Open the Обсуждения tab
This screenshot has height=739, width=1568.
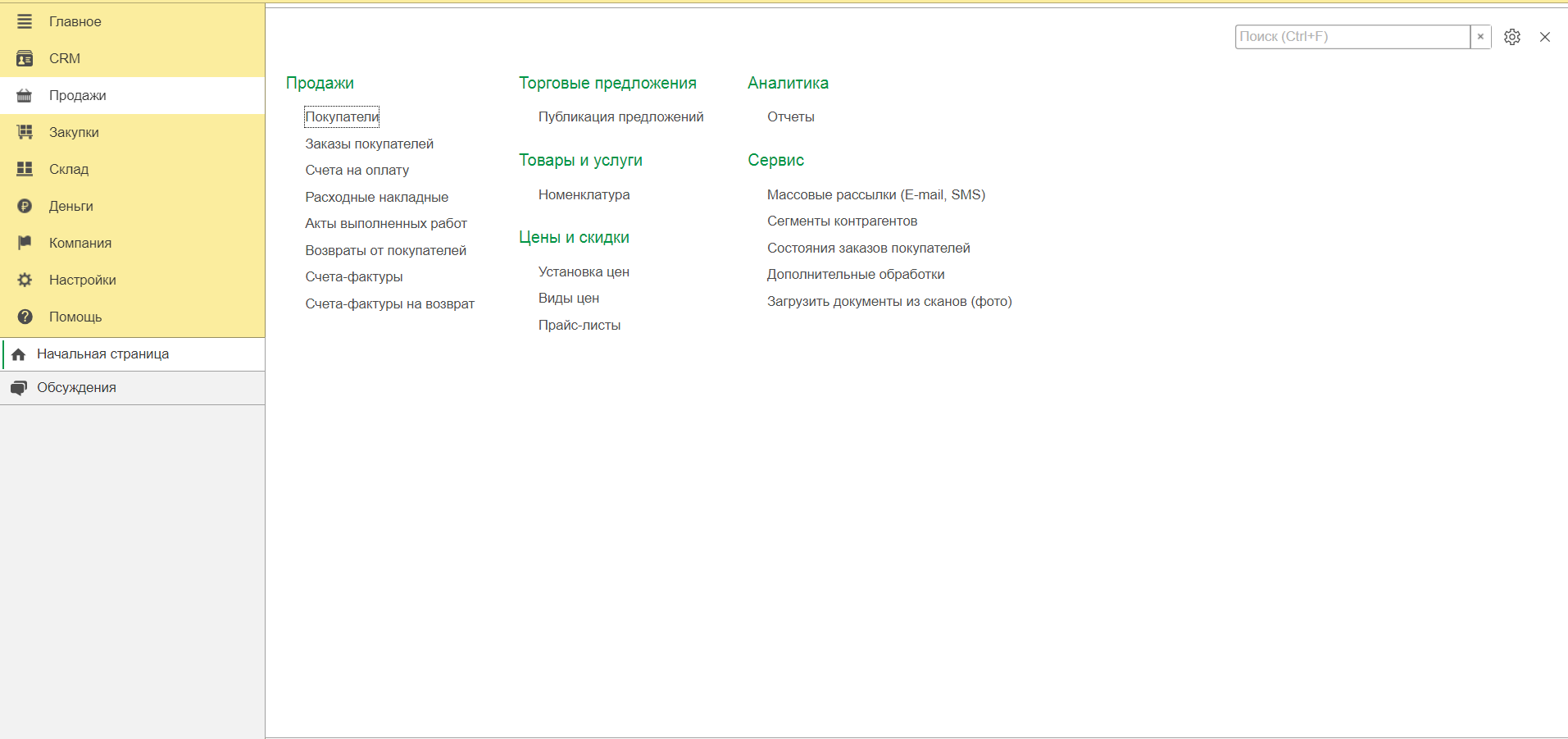tap(76, 388)
